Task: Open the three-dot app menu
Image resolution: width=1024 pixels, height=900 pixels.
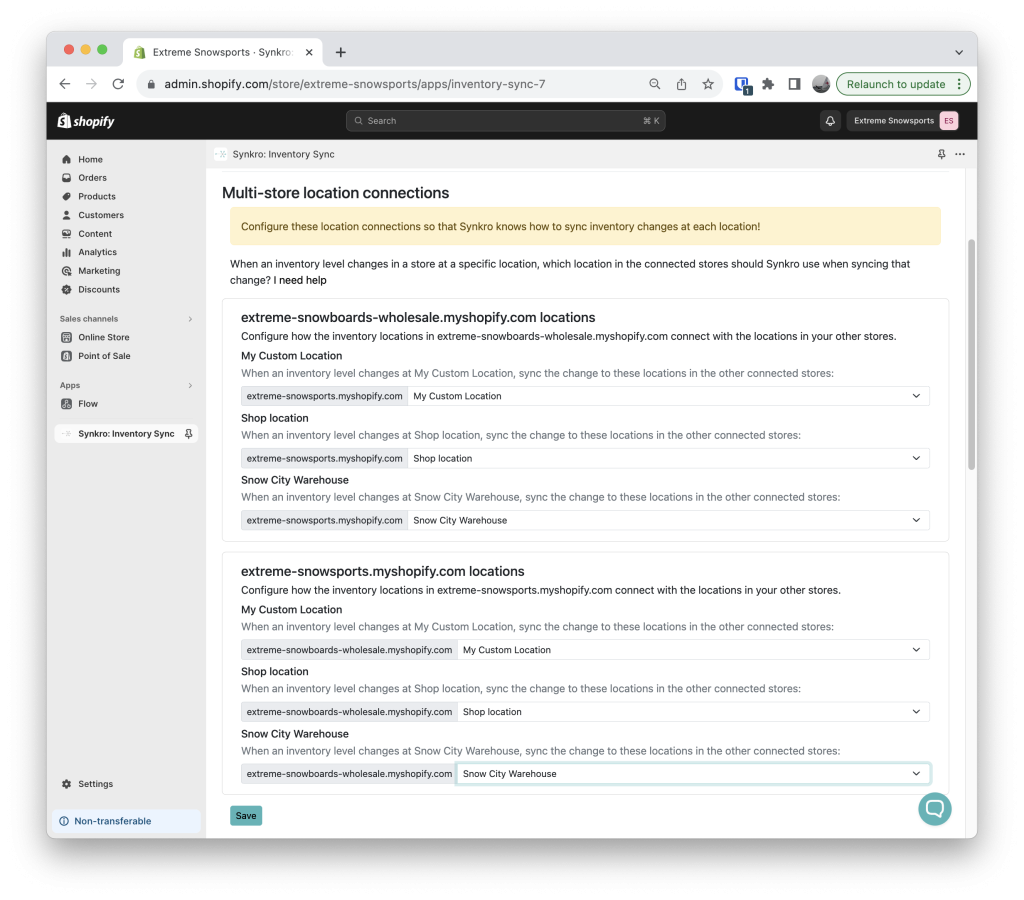Action: pos(960,154)
